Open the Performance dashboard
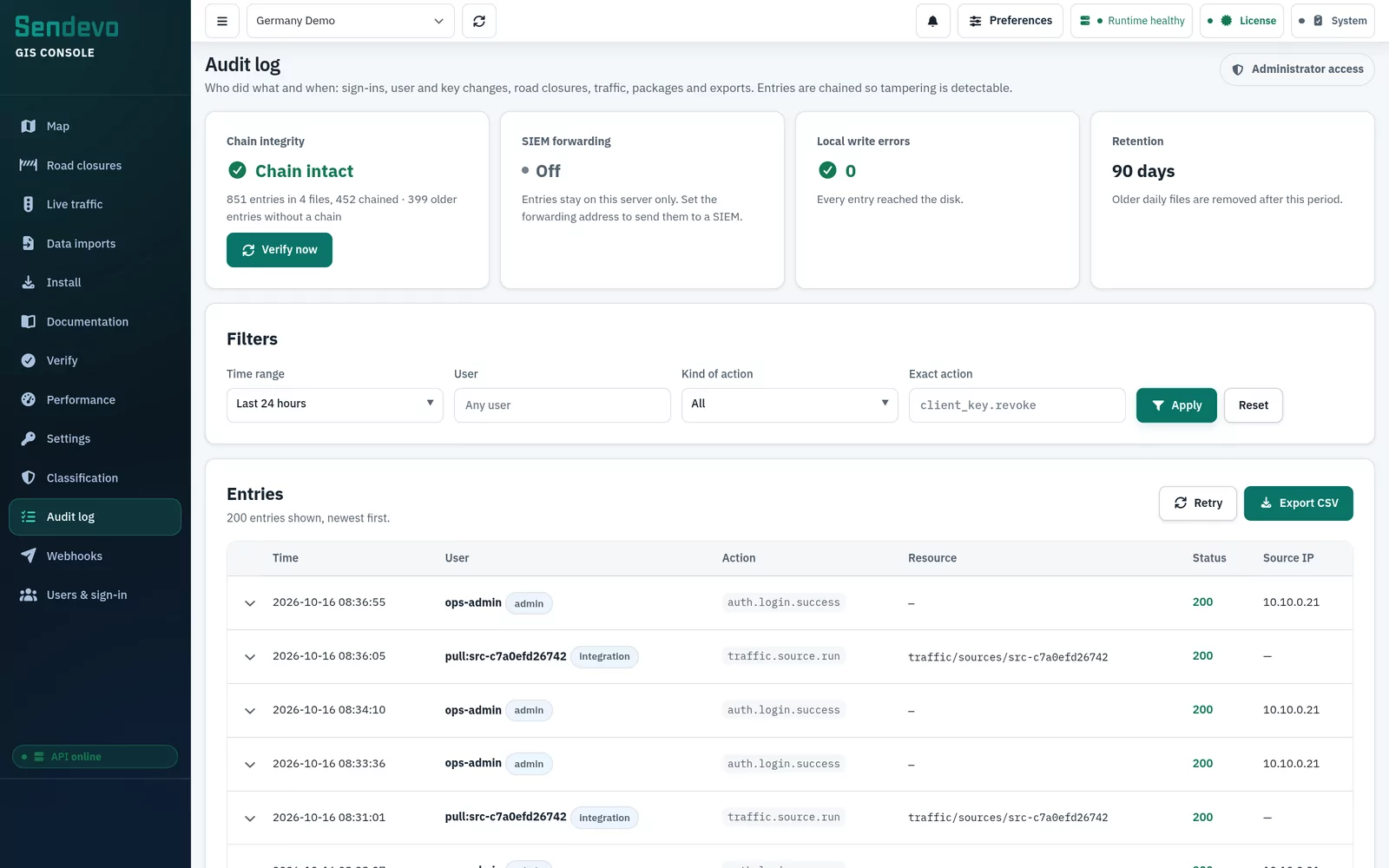This screenshot has height=868, width=1389. 95,399
